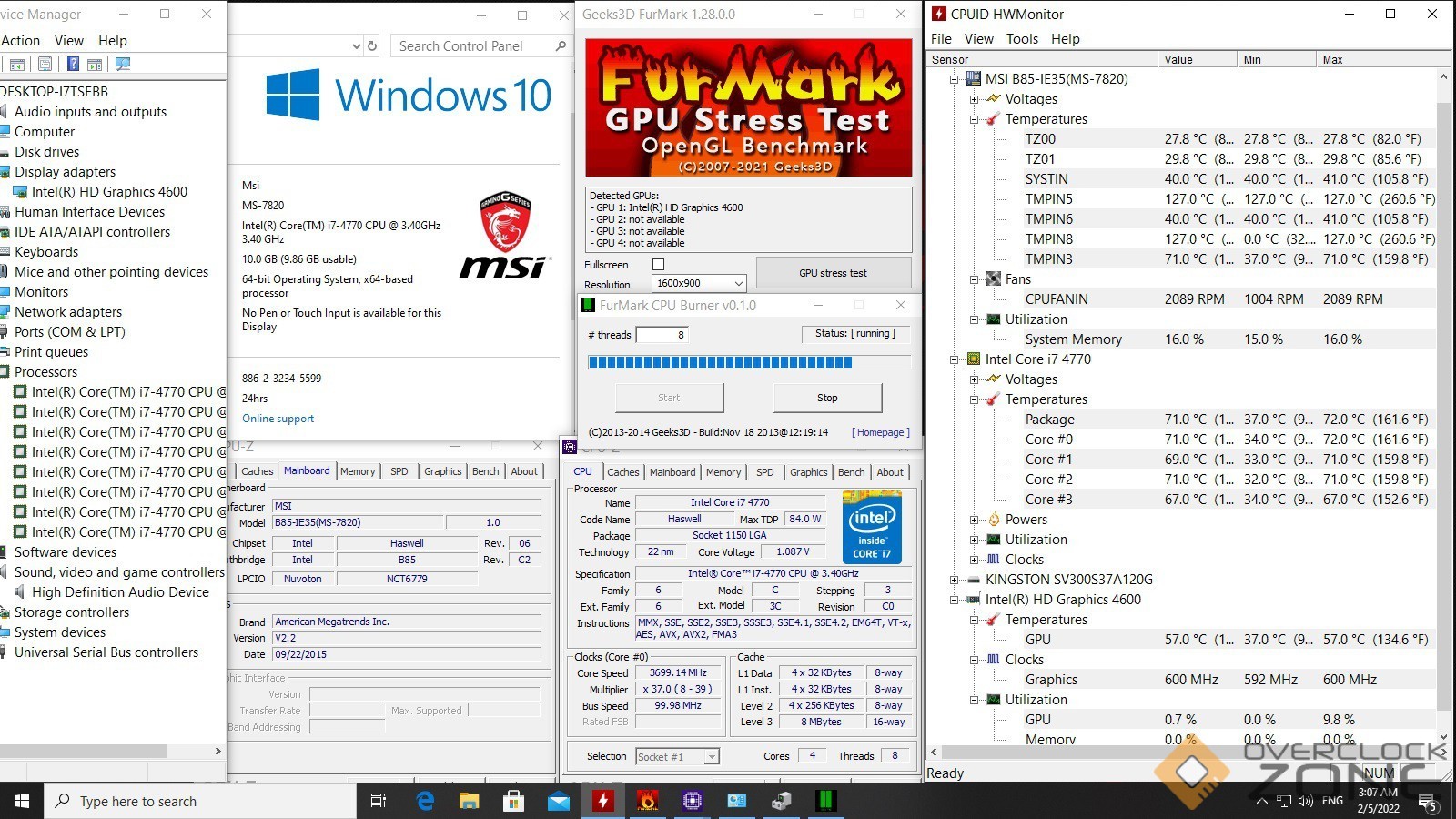1456x819 pixels.
Task: Click Scan for hardware changes icon
Action: click(x=123, y=64)
